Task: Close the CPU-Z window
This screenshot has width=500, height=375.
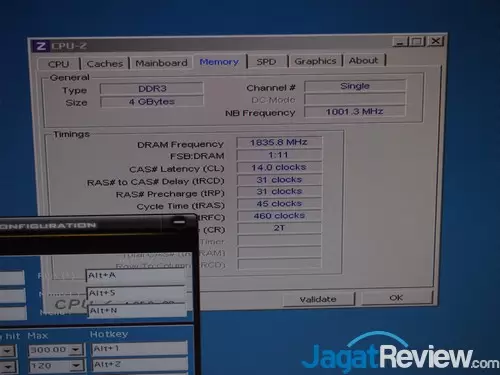Action: [436, 41]
